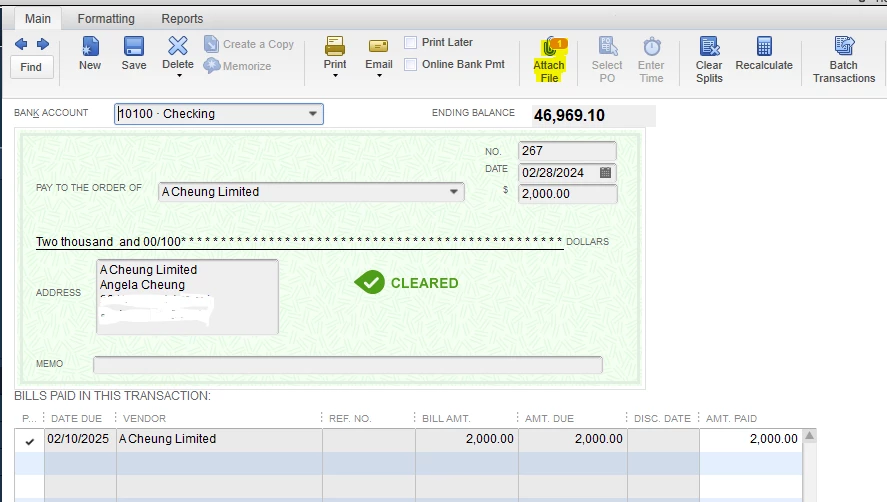Viewport: 887px width, 502px height.
Task: Go to previous transaction with left arrow
Action: [x=21, y=44]
